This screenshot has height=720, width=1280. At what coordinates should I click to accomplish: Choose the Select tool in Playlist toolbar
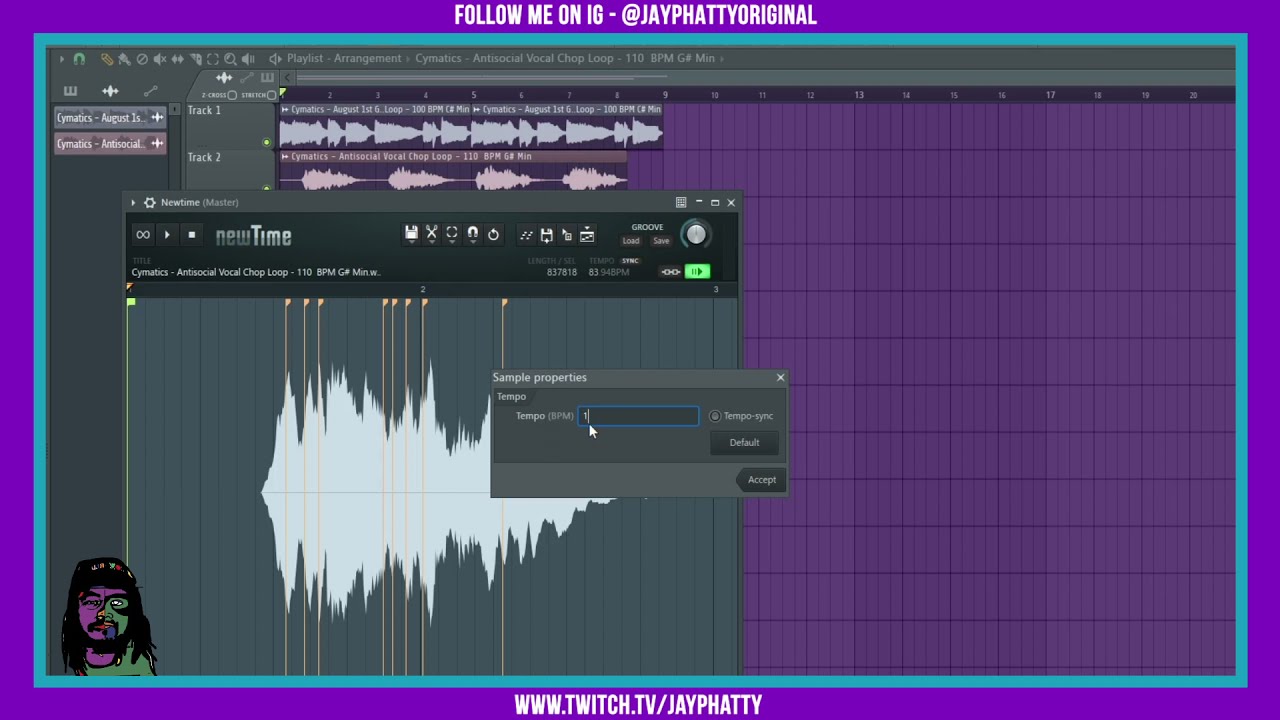(213, 59)
